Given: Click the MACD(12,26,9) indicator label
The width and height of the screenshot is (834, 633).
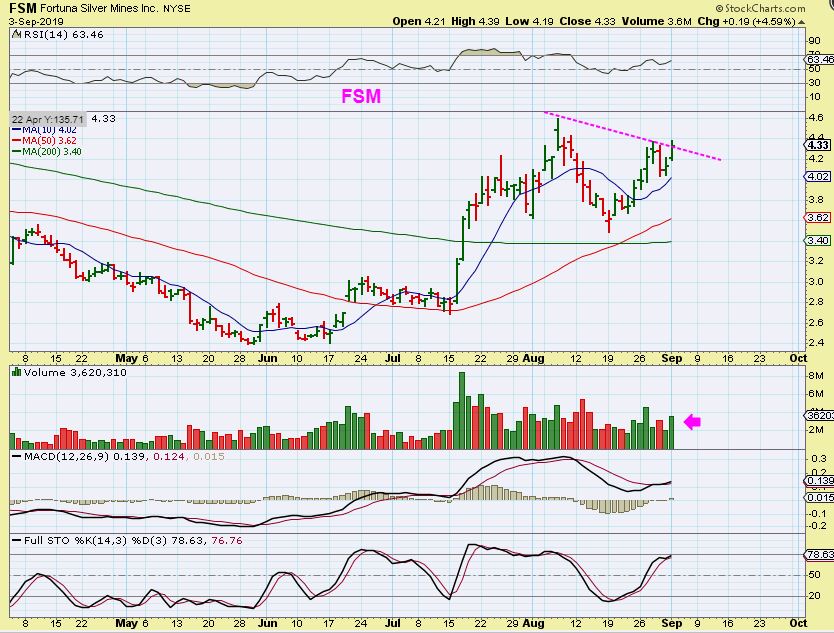Looking at the screenshot, I should pos(67,456).
